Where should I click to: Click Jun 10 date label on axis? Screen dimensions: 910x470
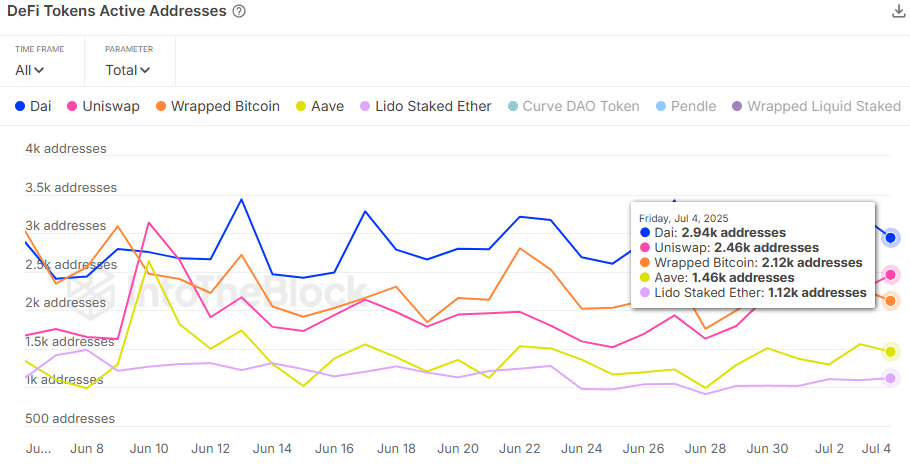click(x=149, y=449)
